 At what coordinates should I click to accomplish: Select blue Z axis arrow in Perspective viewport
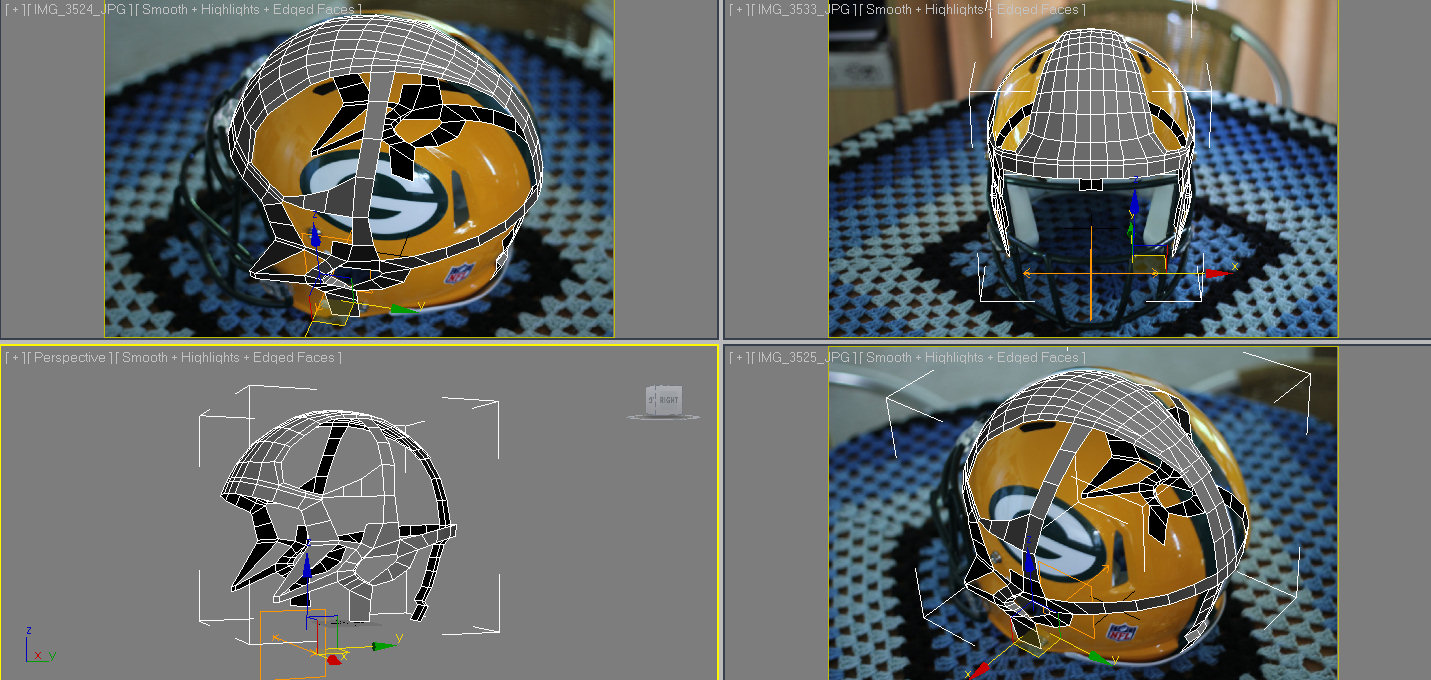[307, 568]
